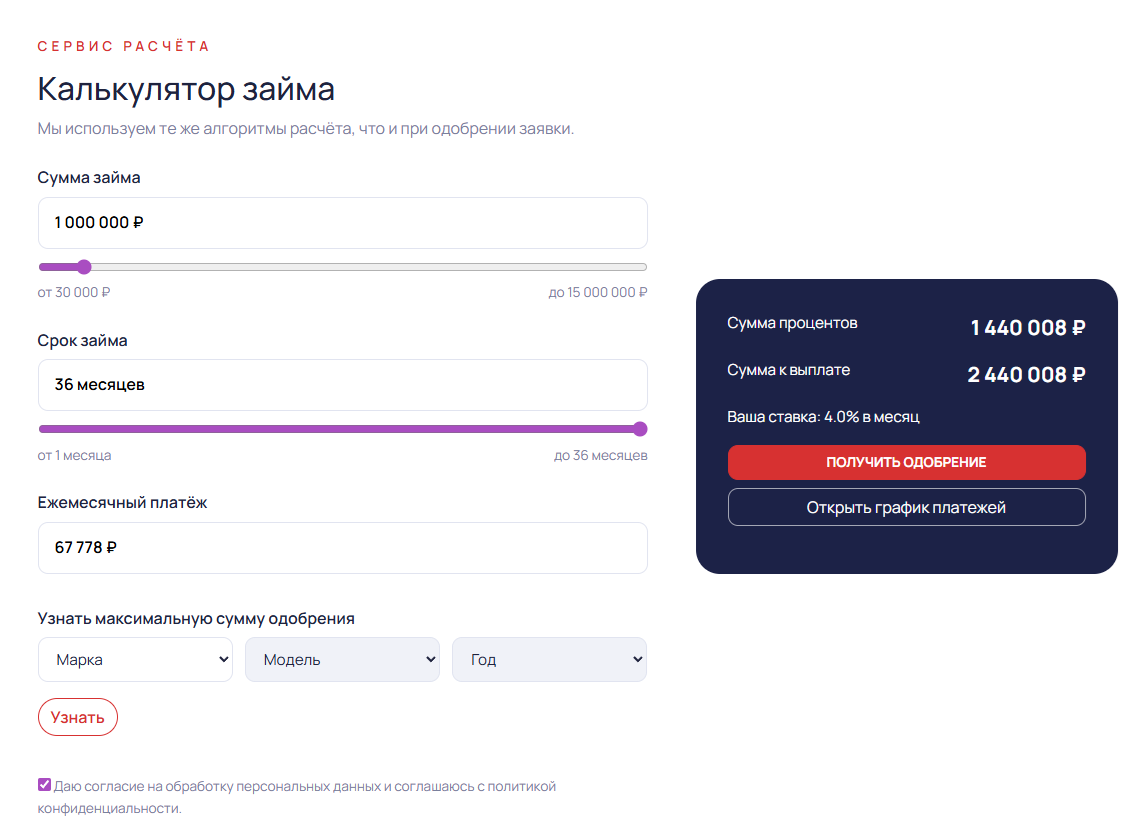The image size is (1140, 839).
Task: Click the Срок займа input field
Action: 342,385
